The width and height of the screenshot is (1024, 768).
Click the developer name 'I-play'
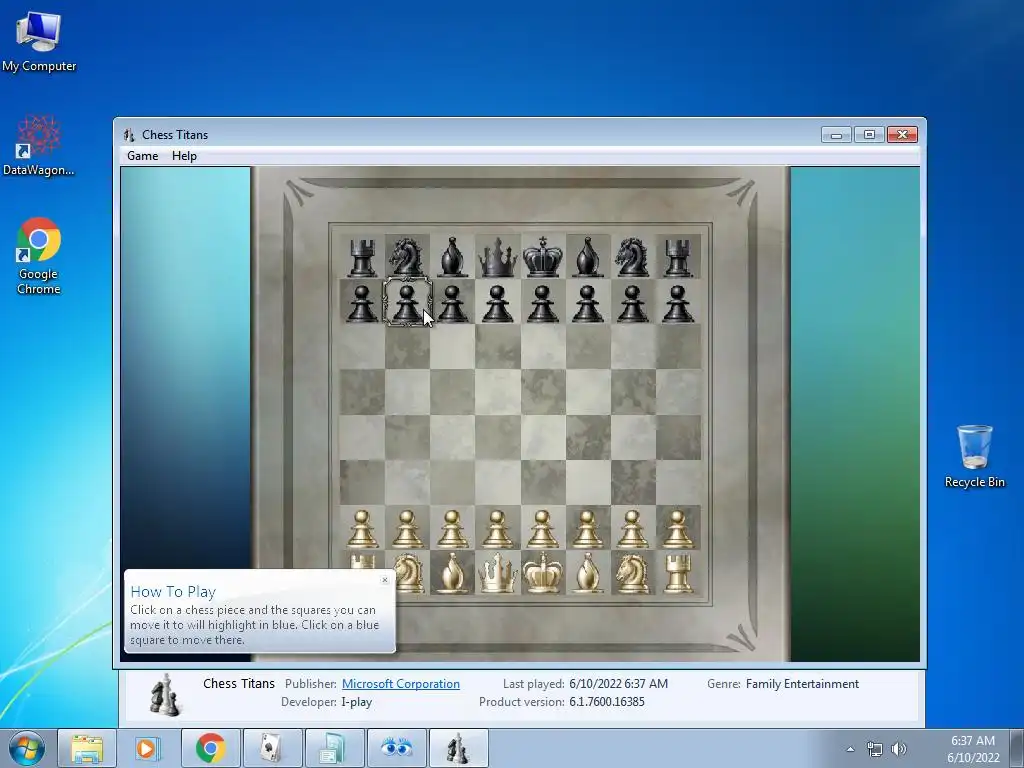[x=357, y=702]
